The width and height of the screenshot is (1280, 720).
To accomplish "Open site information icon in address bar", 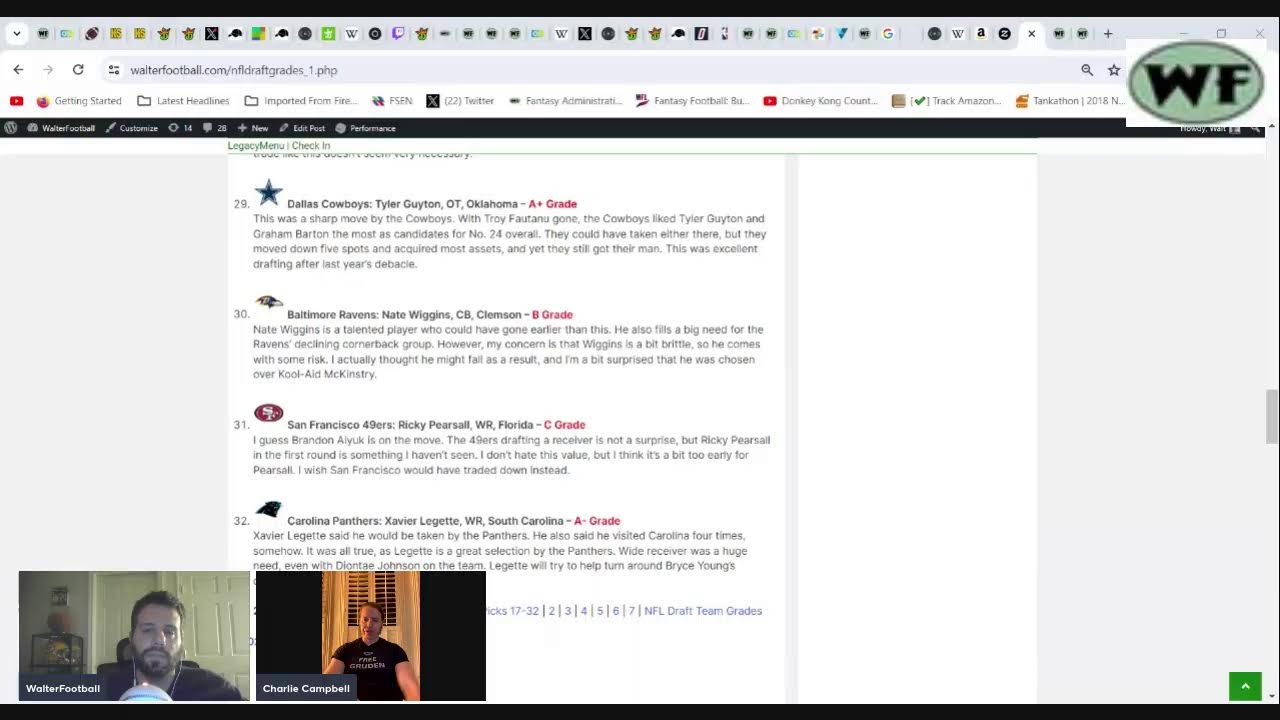I will 114,70.
